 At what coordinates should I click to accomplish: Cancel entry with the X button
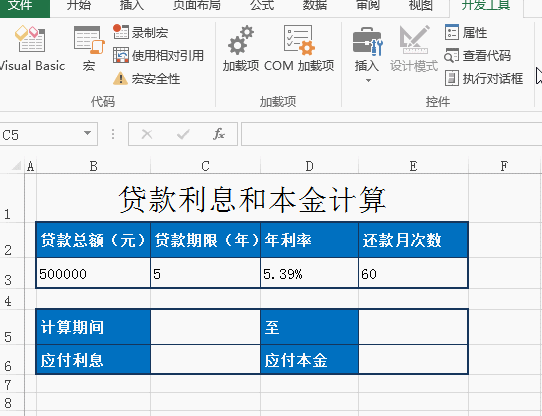tap(147, 134)
